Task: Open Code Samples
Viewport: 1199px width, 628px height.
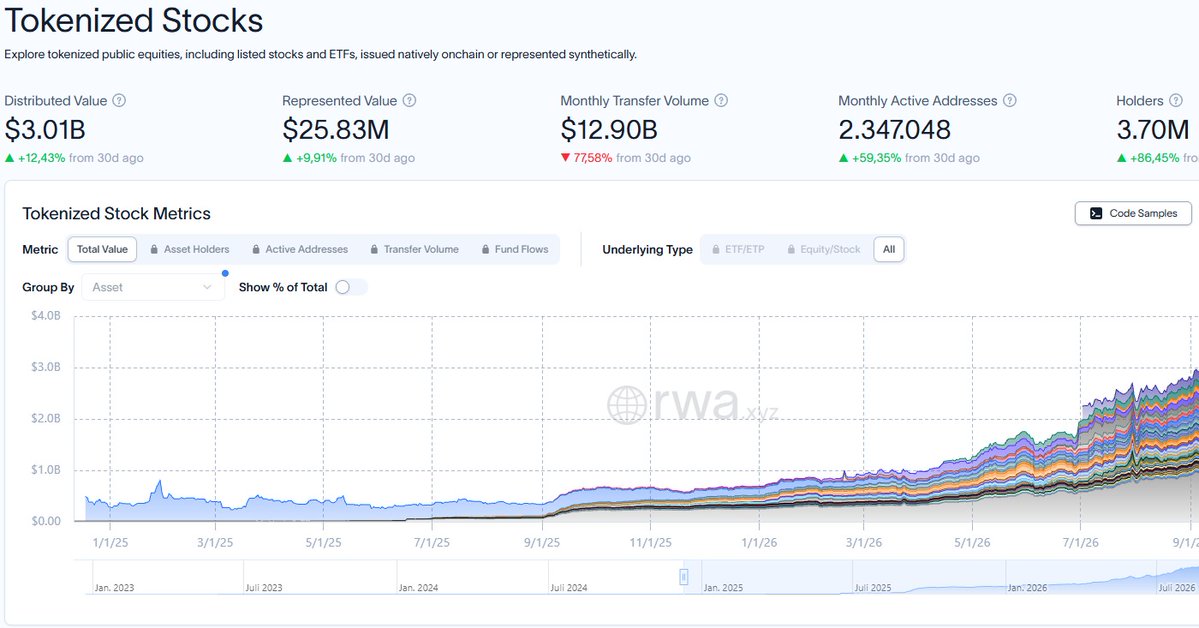Action: 1133,213
